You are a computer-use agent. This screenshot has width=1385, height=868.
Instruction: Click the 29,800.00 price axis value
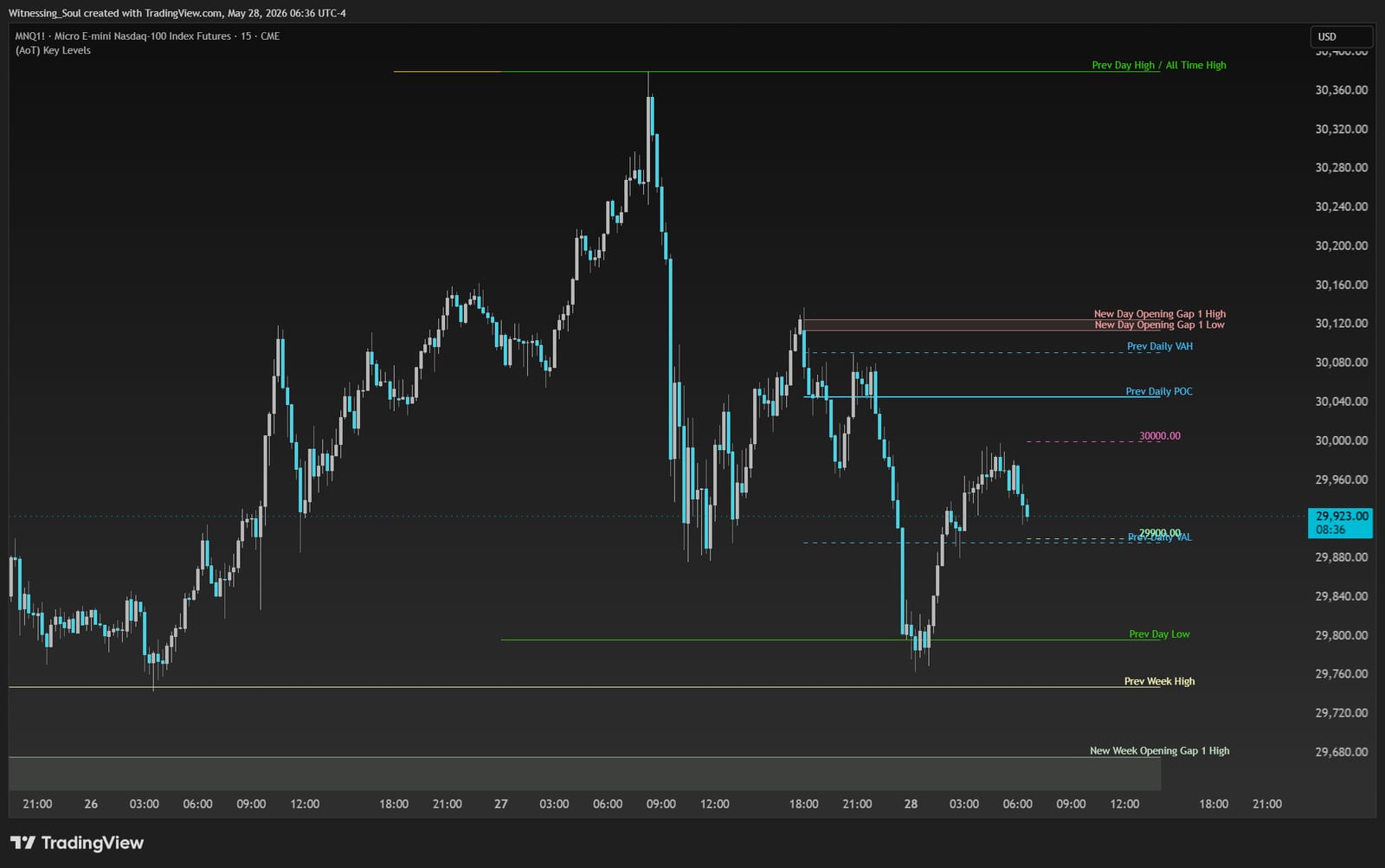1342,635
